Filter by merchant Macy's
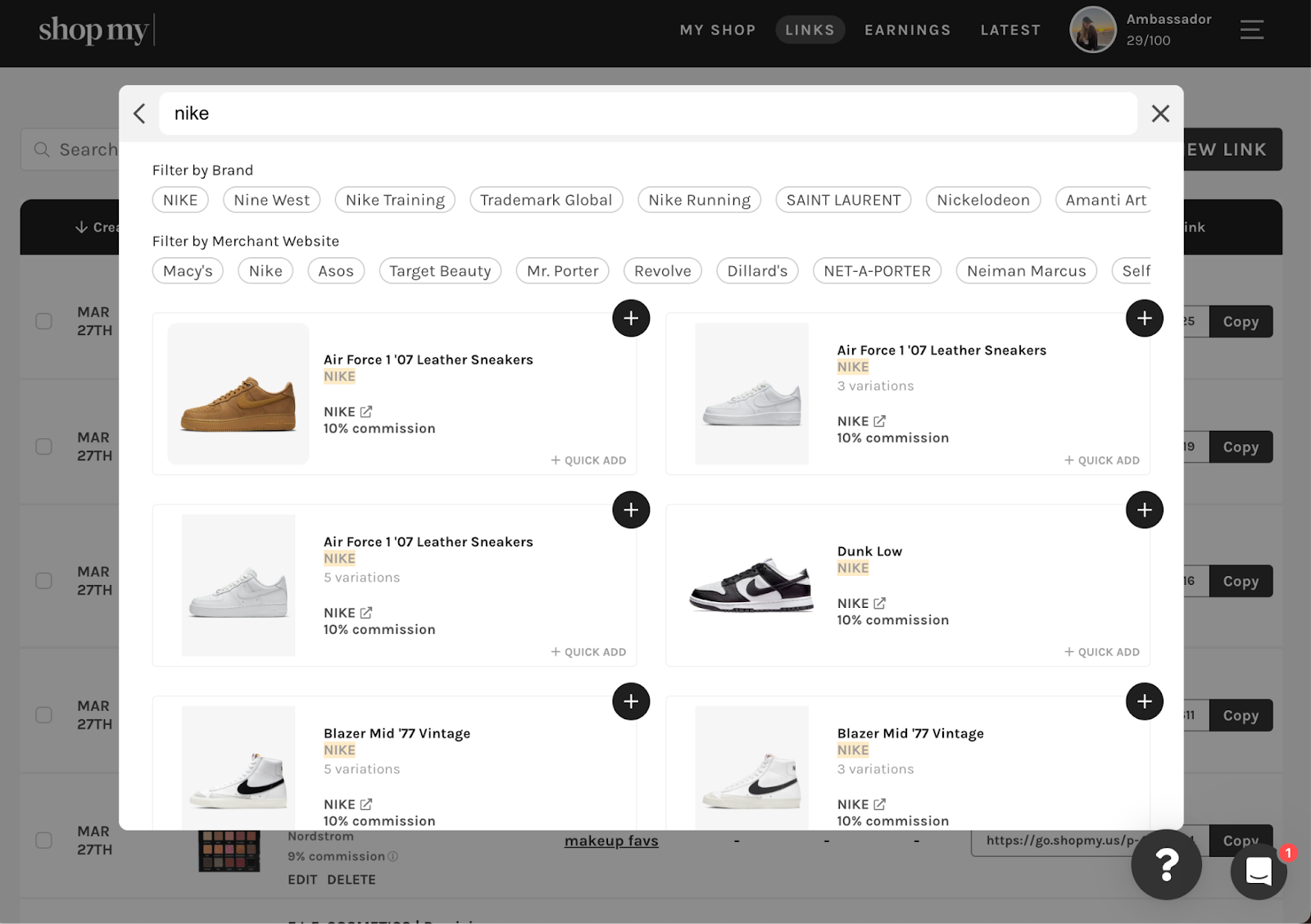The image size is (1311, 924). coord(188,271)
